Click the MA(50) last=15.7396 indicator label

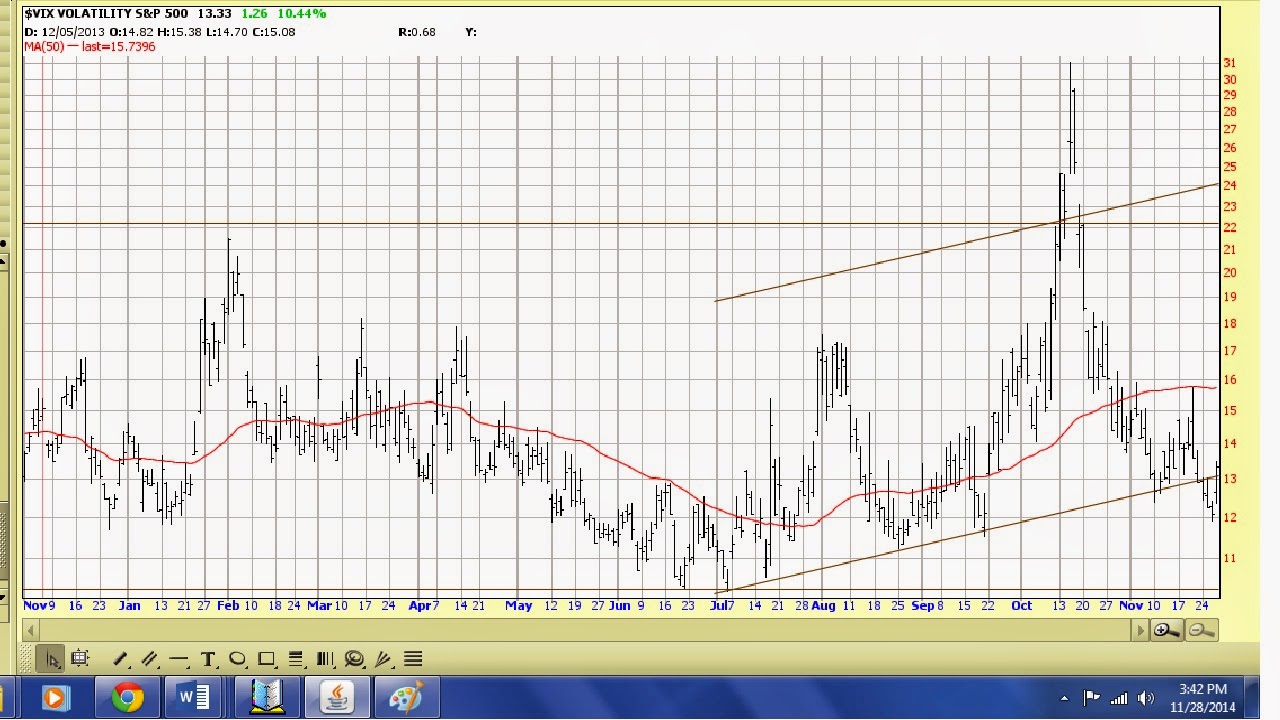90,46
